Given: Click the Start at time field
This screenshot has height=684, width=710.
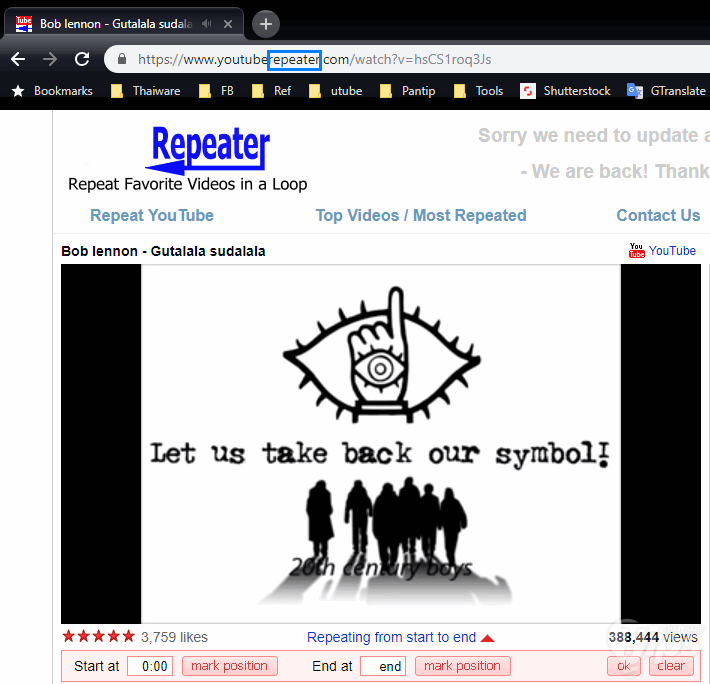Looking at the screenshot, I should coord(150,666).
